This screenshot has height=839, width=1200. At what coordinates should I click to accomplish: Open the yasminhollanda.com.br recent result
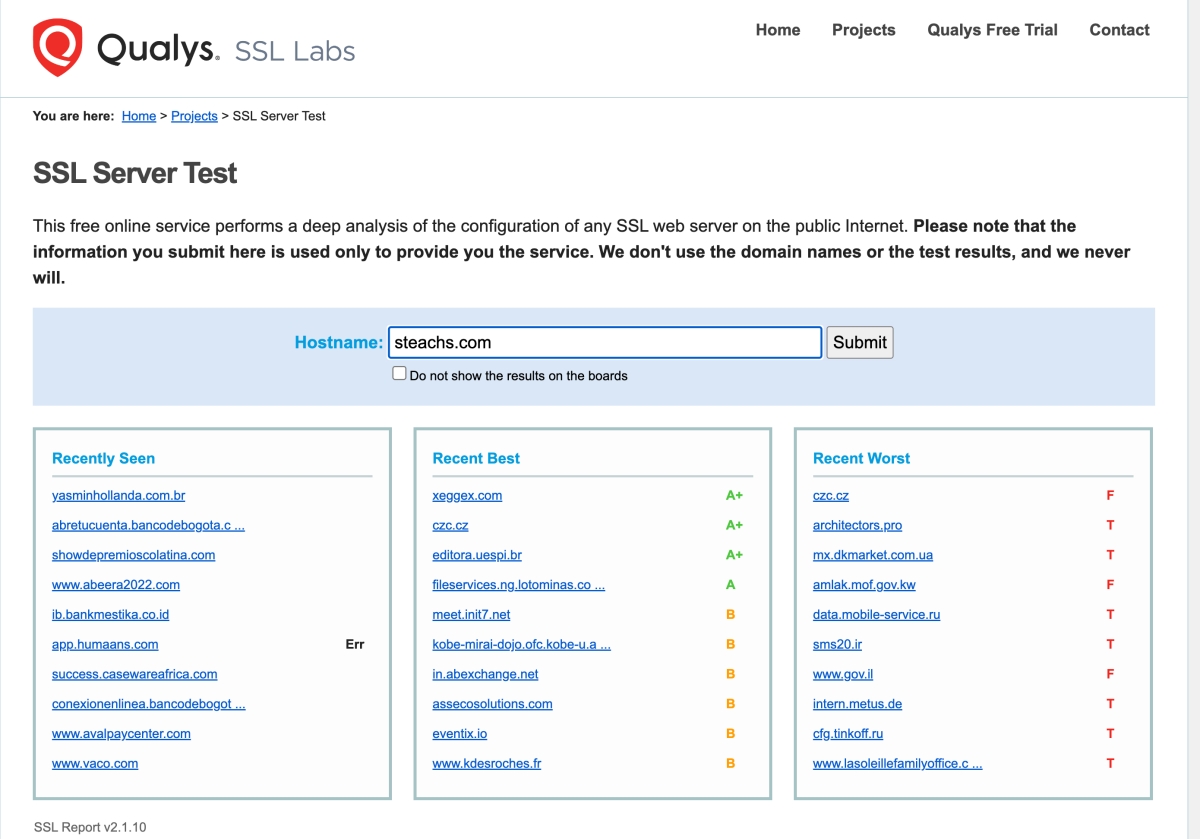pyautogui.click(x=118, y=495)
